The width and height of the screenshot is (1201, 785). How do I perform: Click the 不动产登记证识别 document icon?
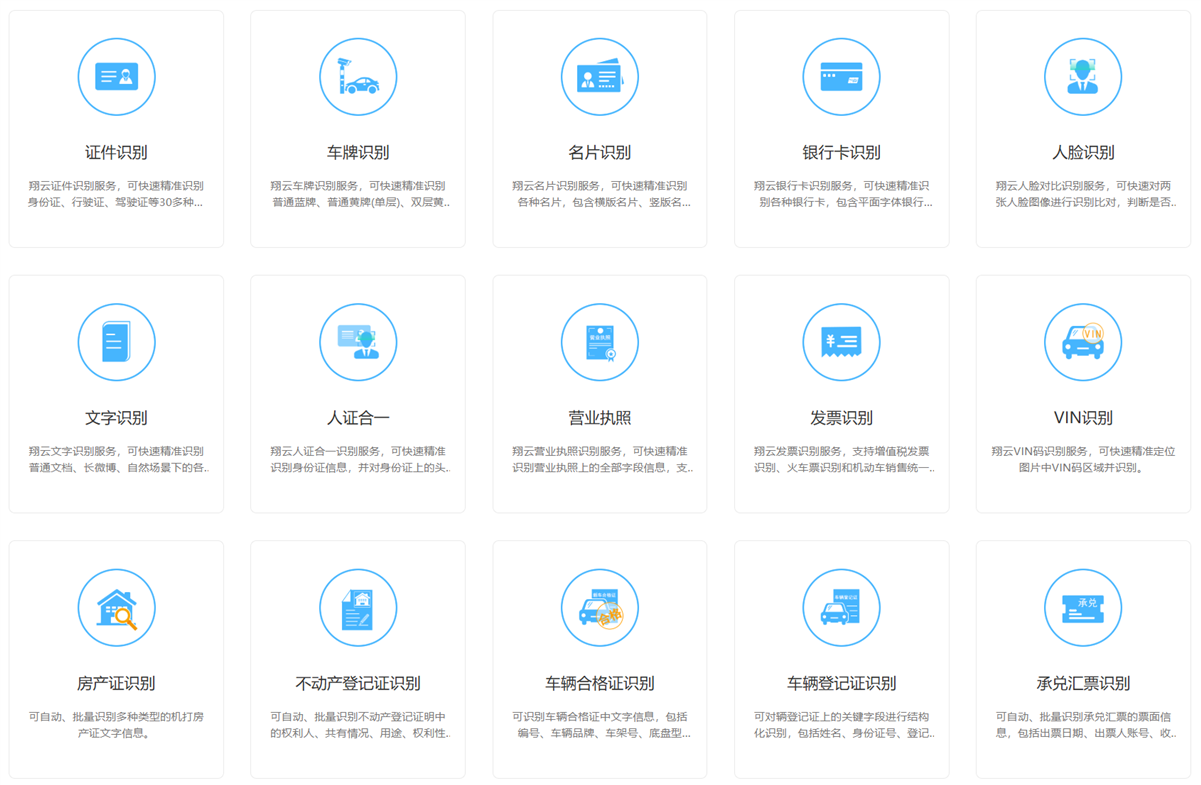tap(358, 608)
